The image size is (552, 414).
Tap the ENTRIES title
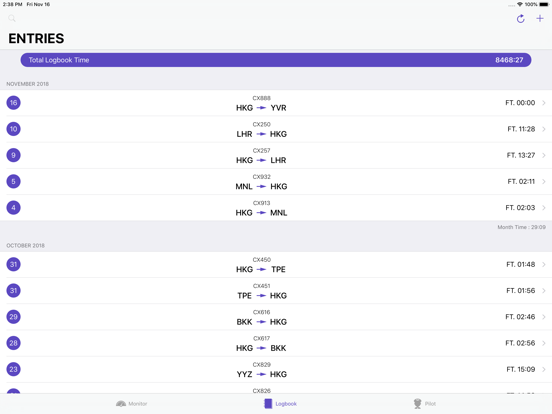(36, 38)
